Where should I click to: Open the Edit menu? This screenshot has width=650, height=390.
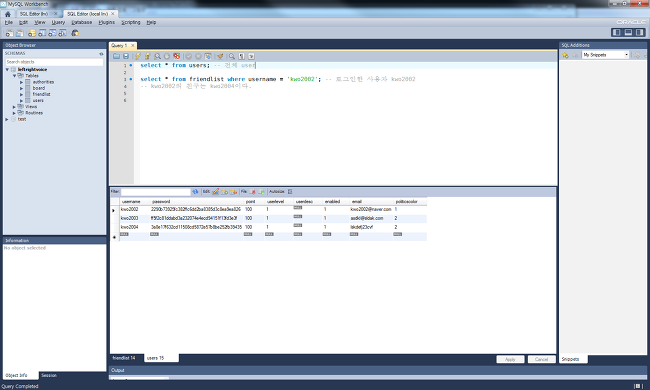pyautogui.click(x=23, y=22)
